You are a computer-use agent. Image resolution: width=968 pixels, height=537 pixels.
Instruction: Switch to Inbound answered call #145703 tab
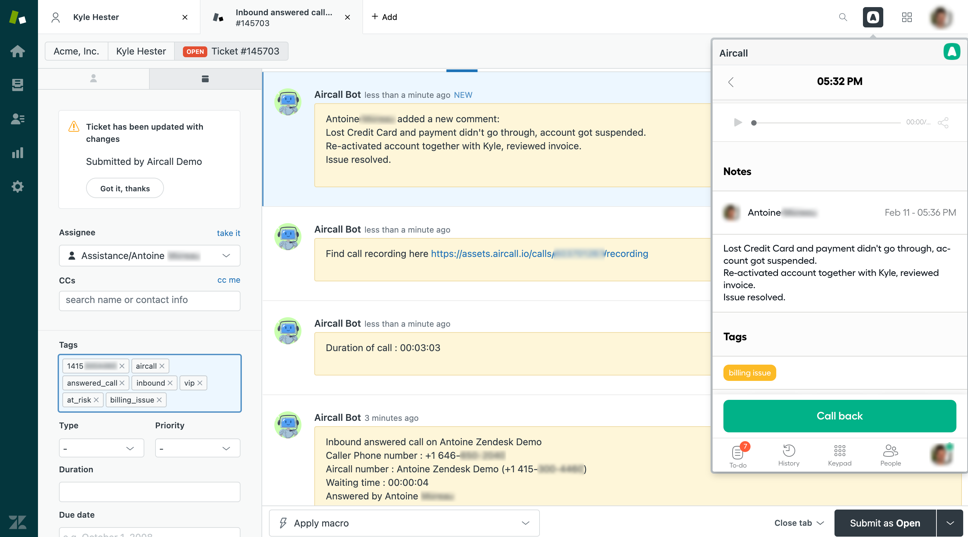283,17
